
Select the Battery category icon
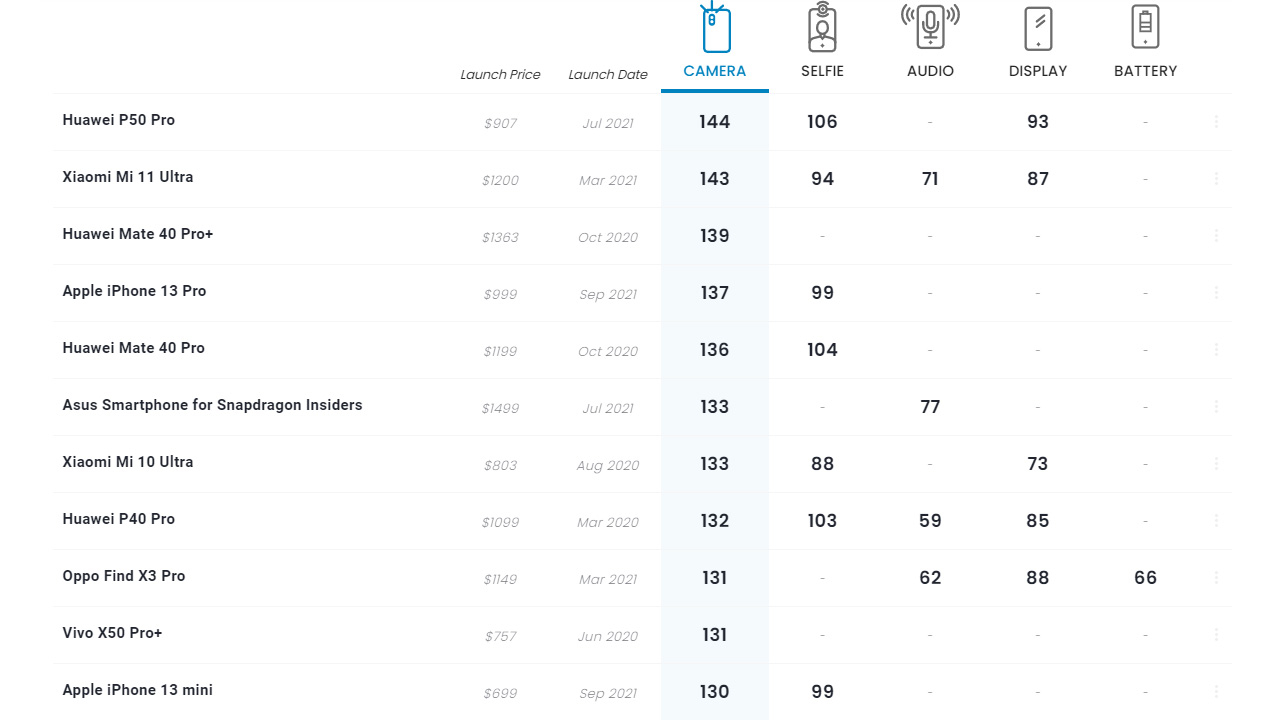tap(1145, 26)
